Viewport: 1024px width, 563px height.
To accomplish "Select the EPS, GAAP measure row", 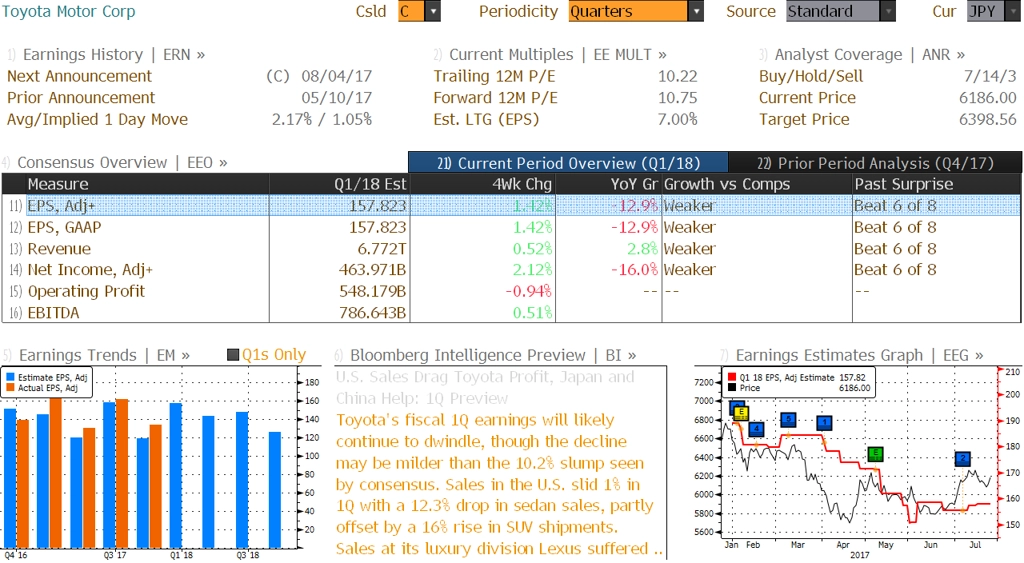I will point(511,227).
